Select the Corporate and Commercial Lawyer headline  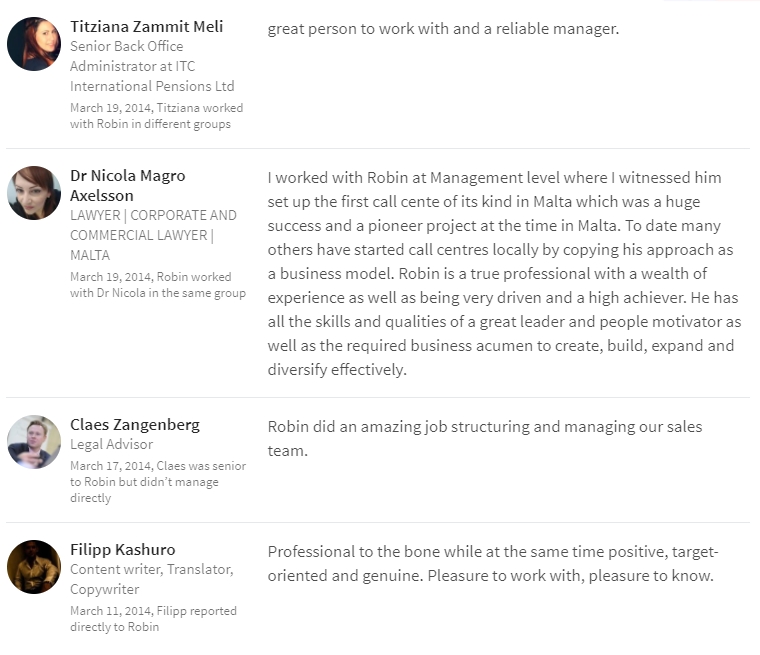153,235
